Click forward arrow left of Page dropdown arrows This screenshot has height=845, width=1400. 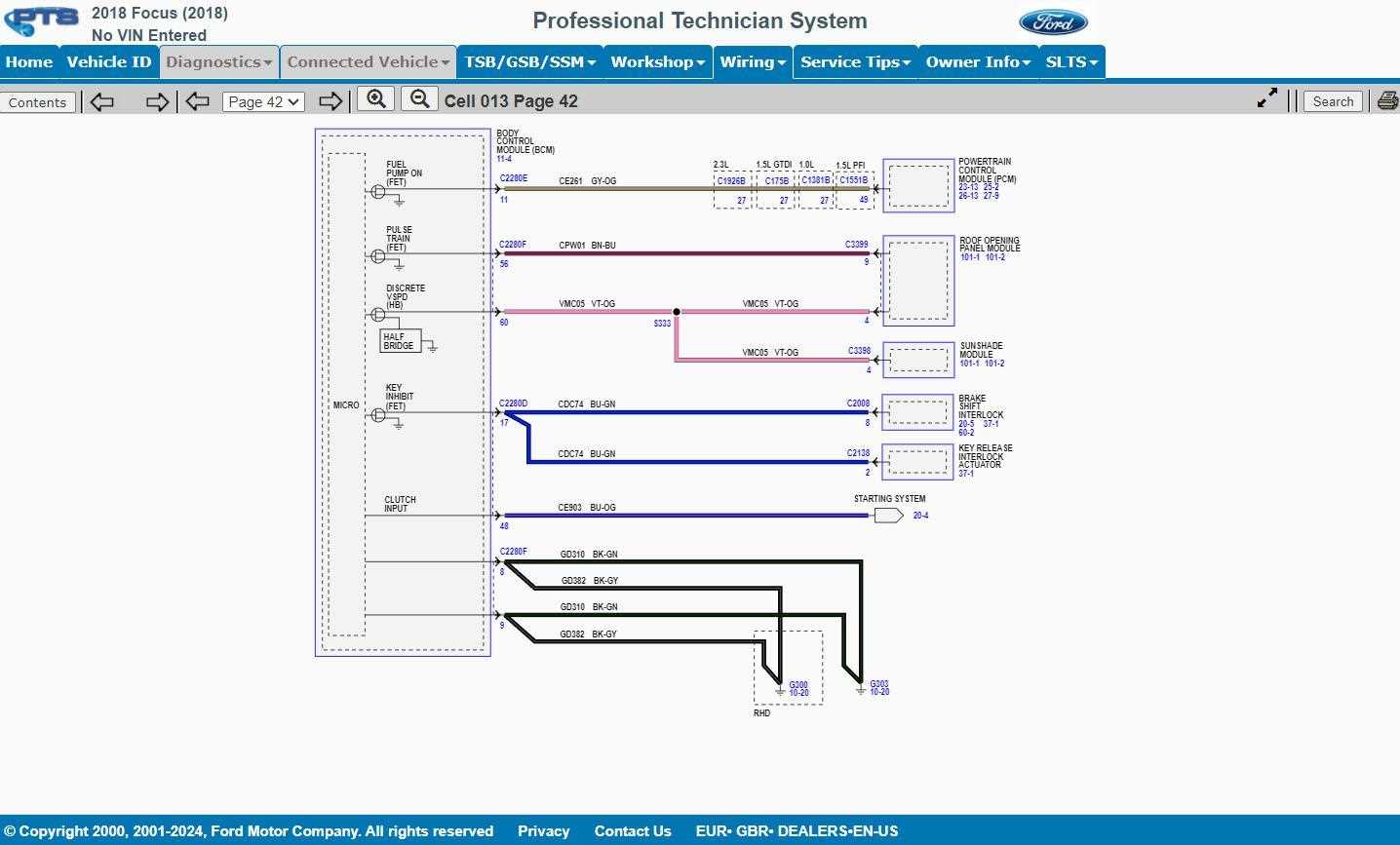[x=156, y=101]
